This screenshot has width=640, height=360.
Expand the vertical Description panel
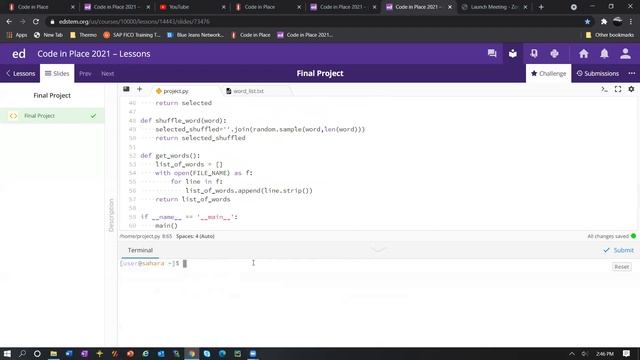click(x=111, y=215)
